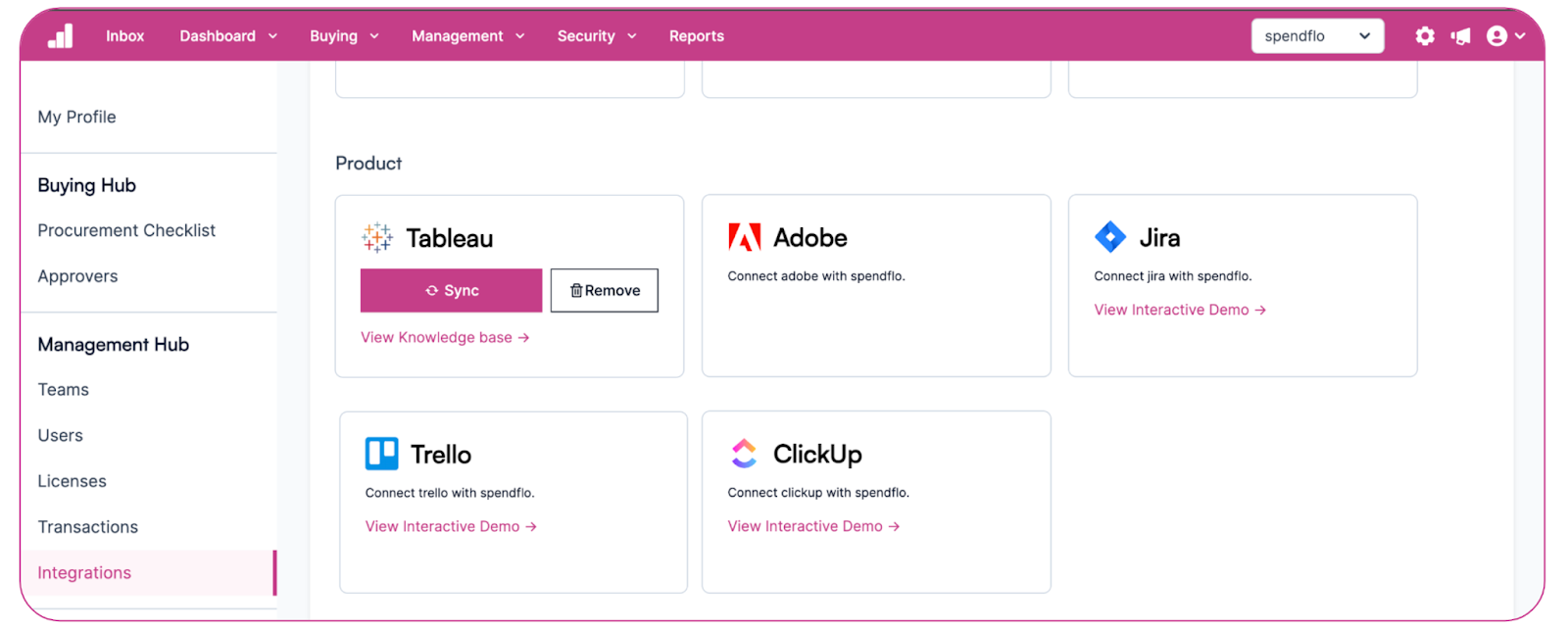
Task: Click 'Connect trello with spendflo.' text
Action: [x=450, y=493]
